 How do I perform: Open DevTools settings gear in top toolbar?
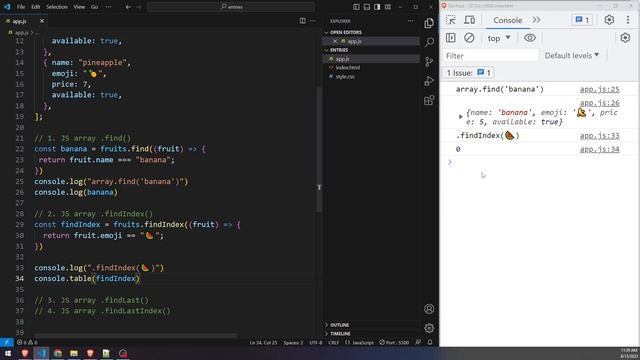click(609, 20)
